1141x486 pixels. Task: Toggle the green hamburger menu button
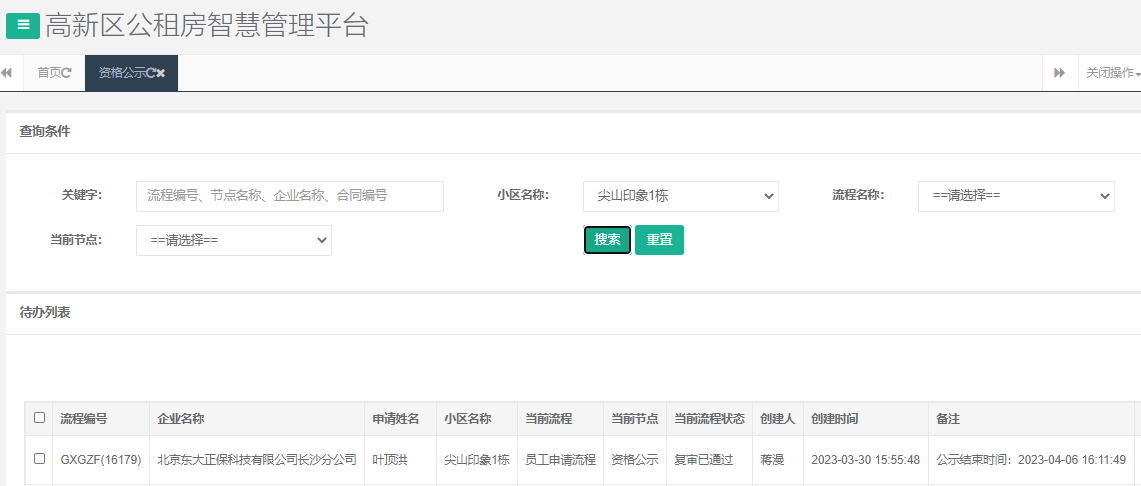(23, 25)
